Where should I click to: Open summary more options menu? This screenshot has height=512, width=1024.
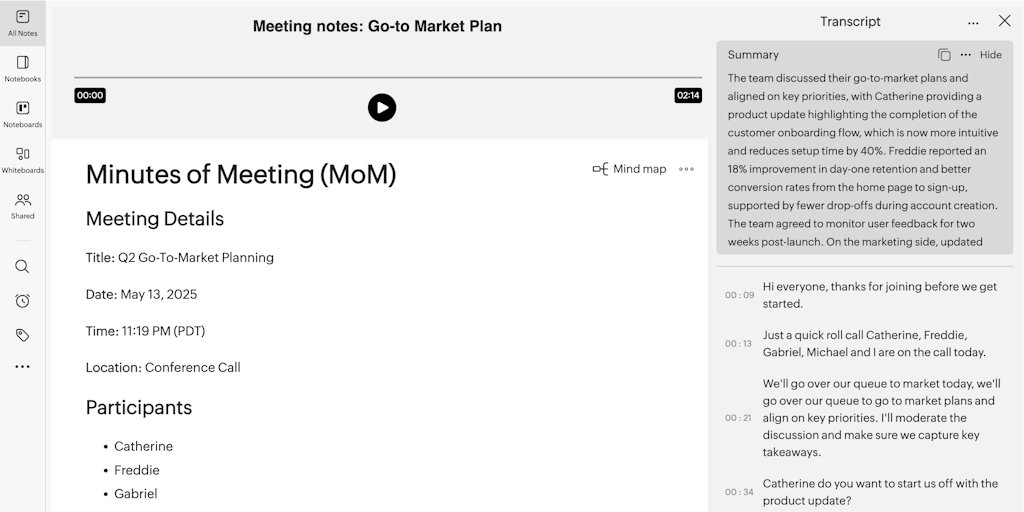coord(966,55)
